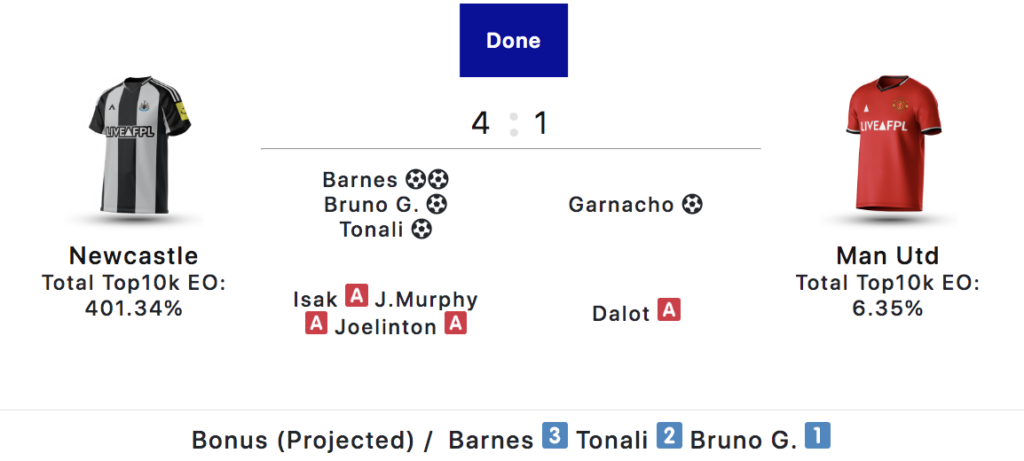
Task: Click the football icon next to Garnacho
Action: [692, 204]
